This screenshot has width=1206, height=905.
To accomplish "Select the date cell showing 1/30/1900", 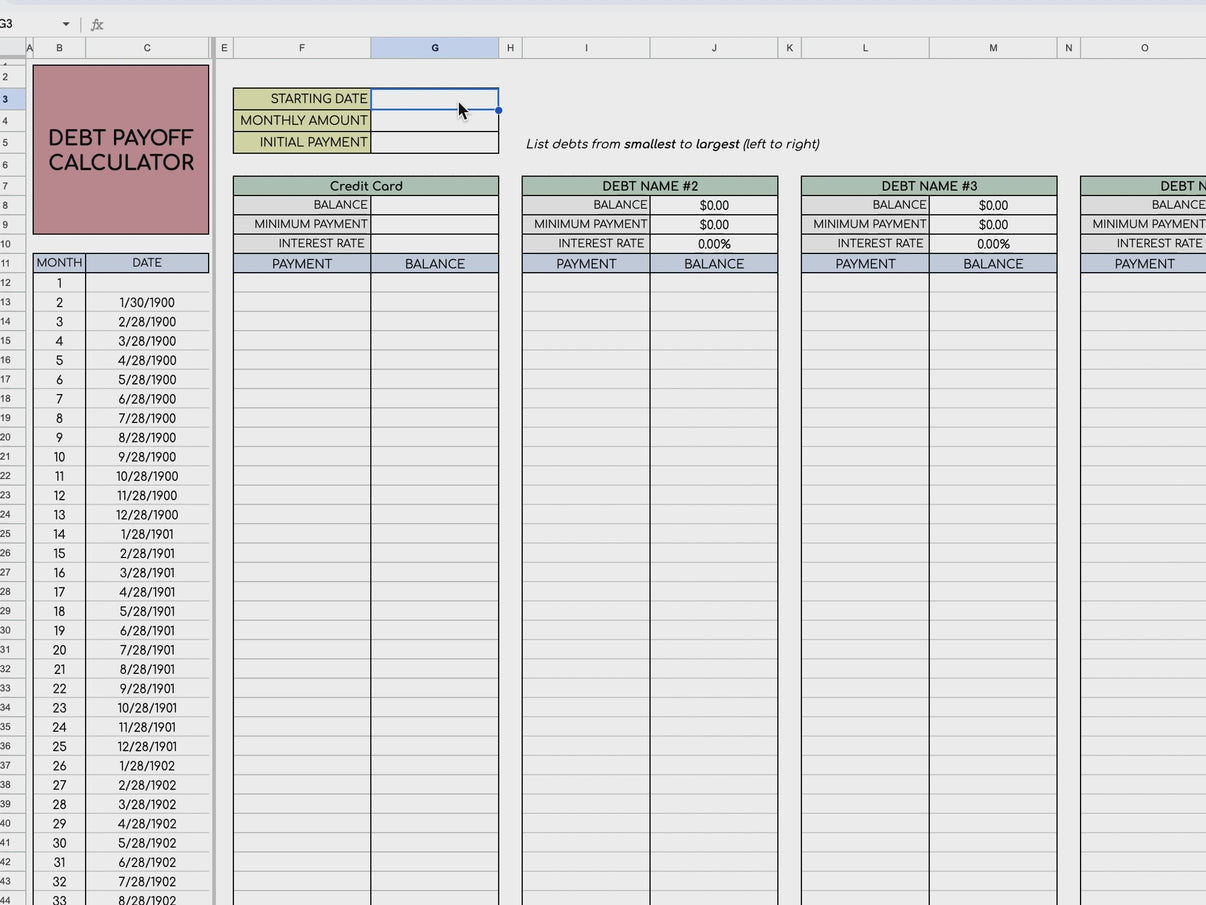I will (147, 302).
